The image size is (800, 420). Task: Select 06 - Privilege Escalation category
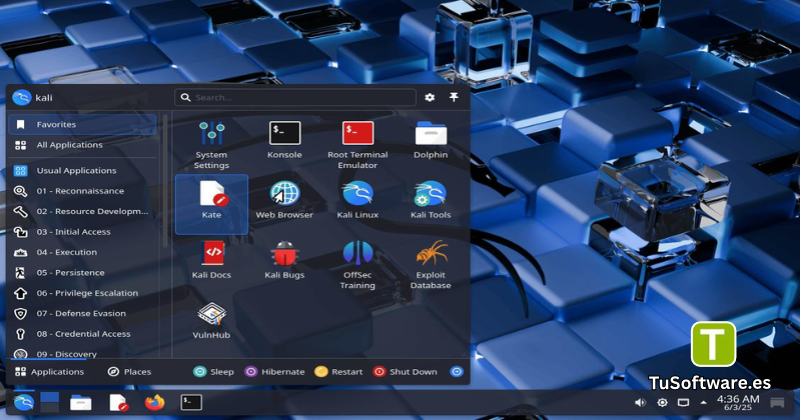[82, 293]
